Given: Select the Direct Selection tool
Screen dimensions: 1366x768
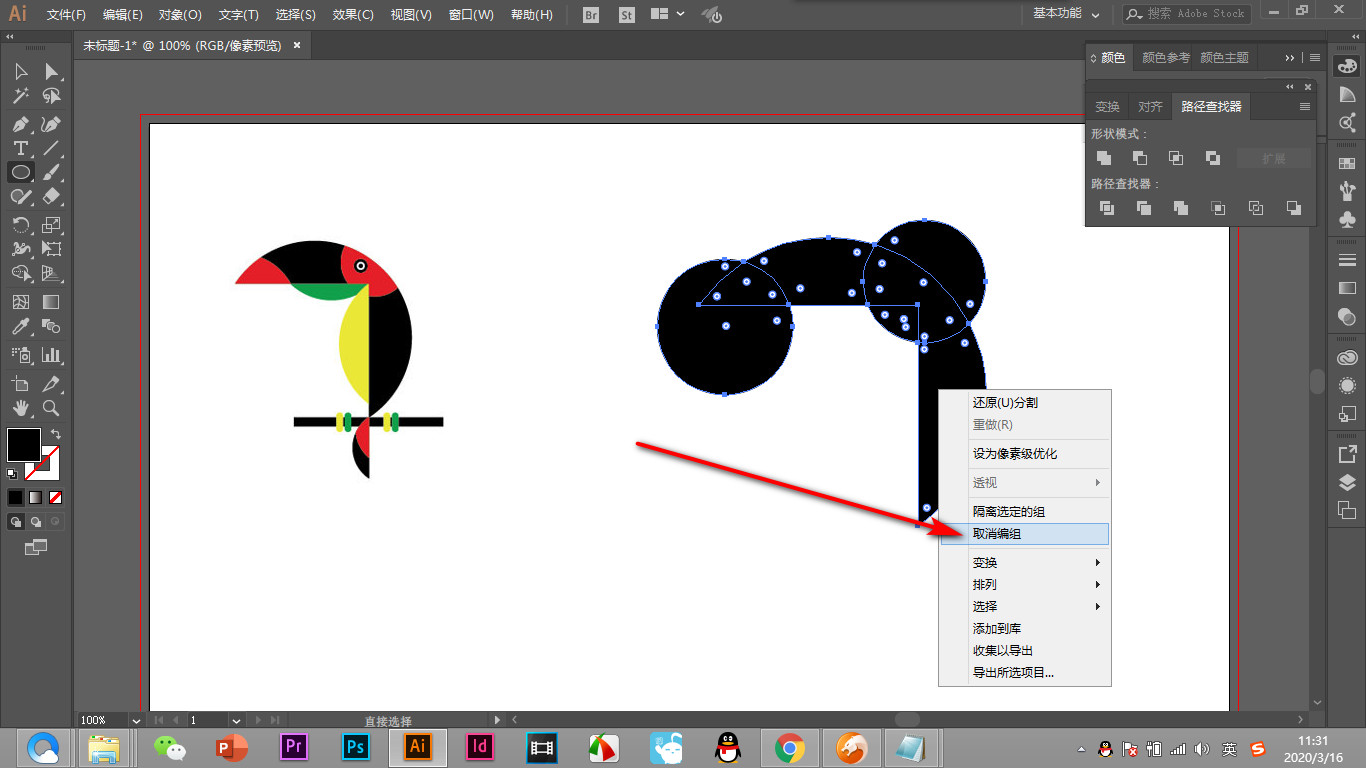Looking at the screenshot, I should 51,72.
